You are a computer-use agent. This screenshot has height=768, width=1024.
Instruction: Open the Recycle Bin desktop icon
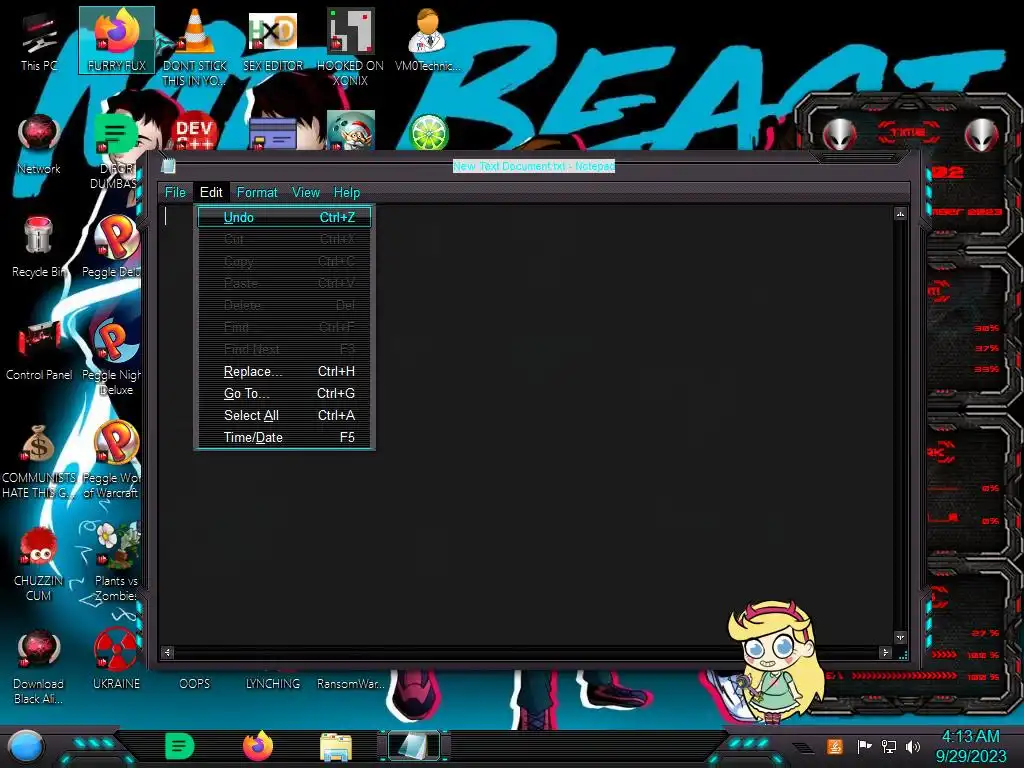pos(39,247)
